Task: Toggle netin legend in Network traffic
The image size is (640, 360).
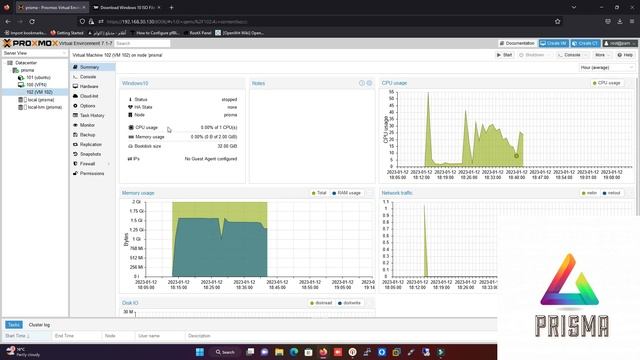Action: pyautogui.click(x=589, y=193)
